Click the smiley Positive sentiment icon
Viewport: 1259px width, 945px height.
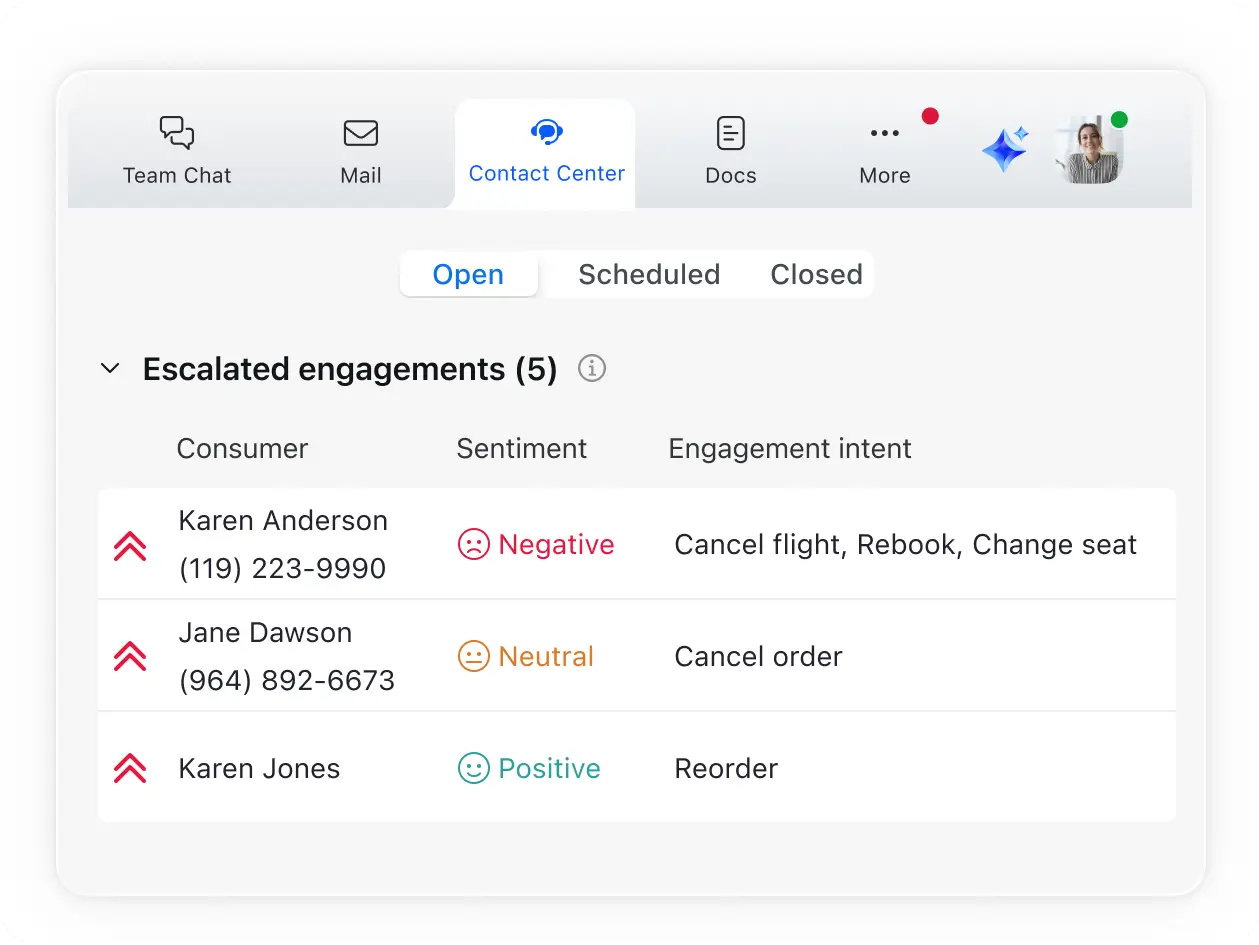pos(473,769)
